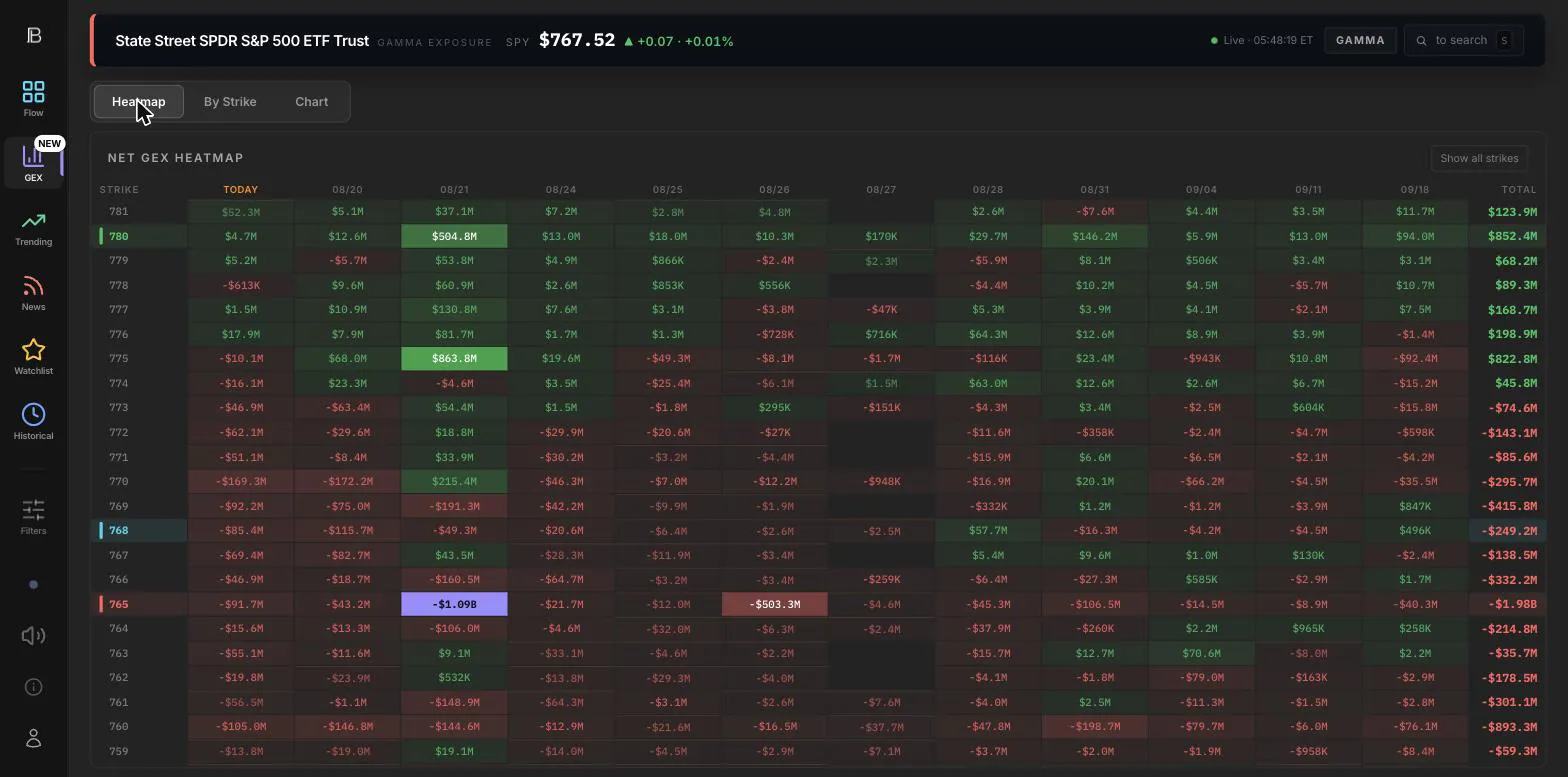Click the app logo at top left
Image resolution: width=1568 pixels, height=777 pixels.
click(33, 35)
